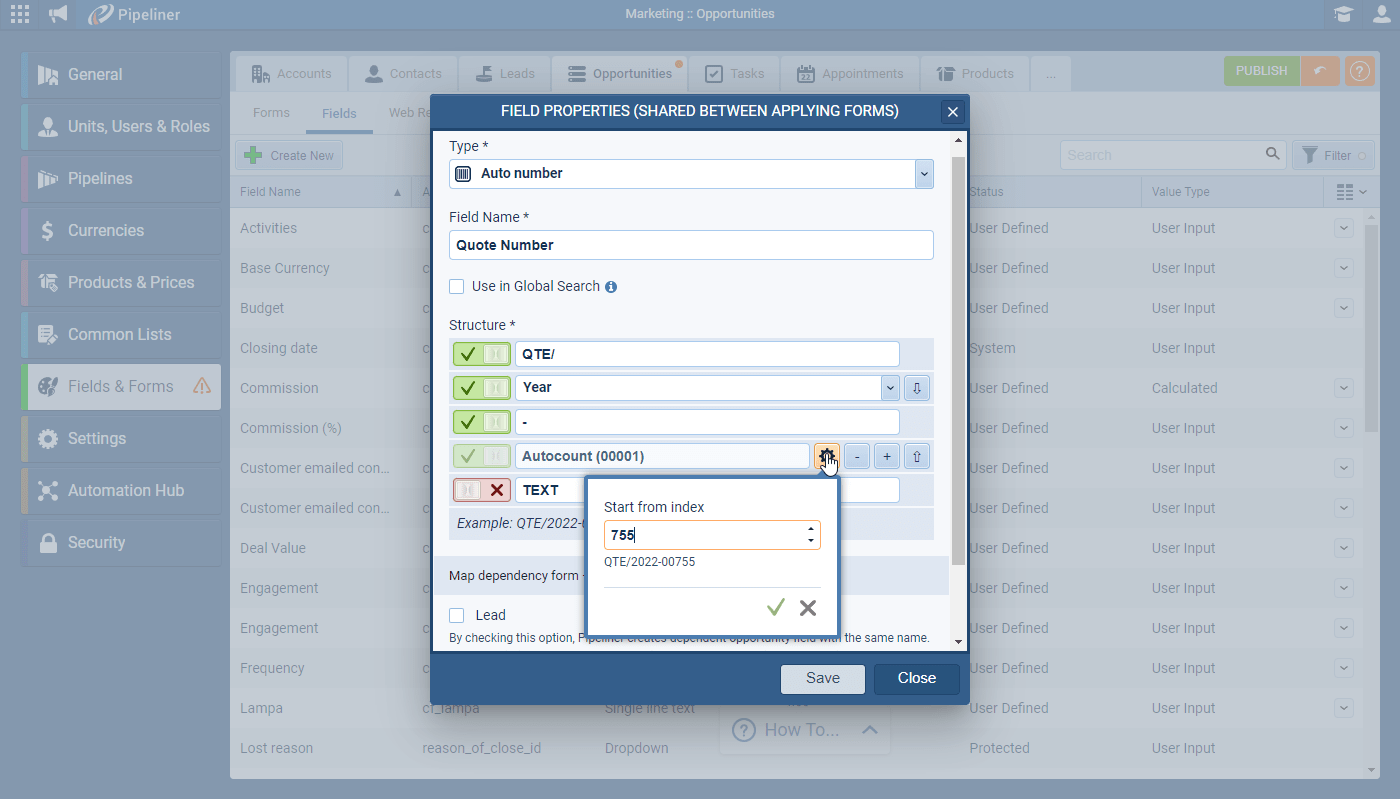
Task: Expand the Year structure dropdown
Action: pos(889,387)
